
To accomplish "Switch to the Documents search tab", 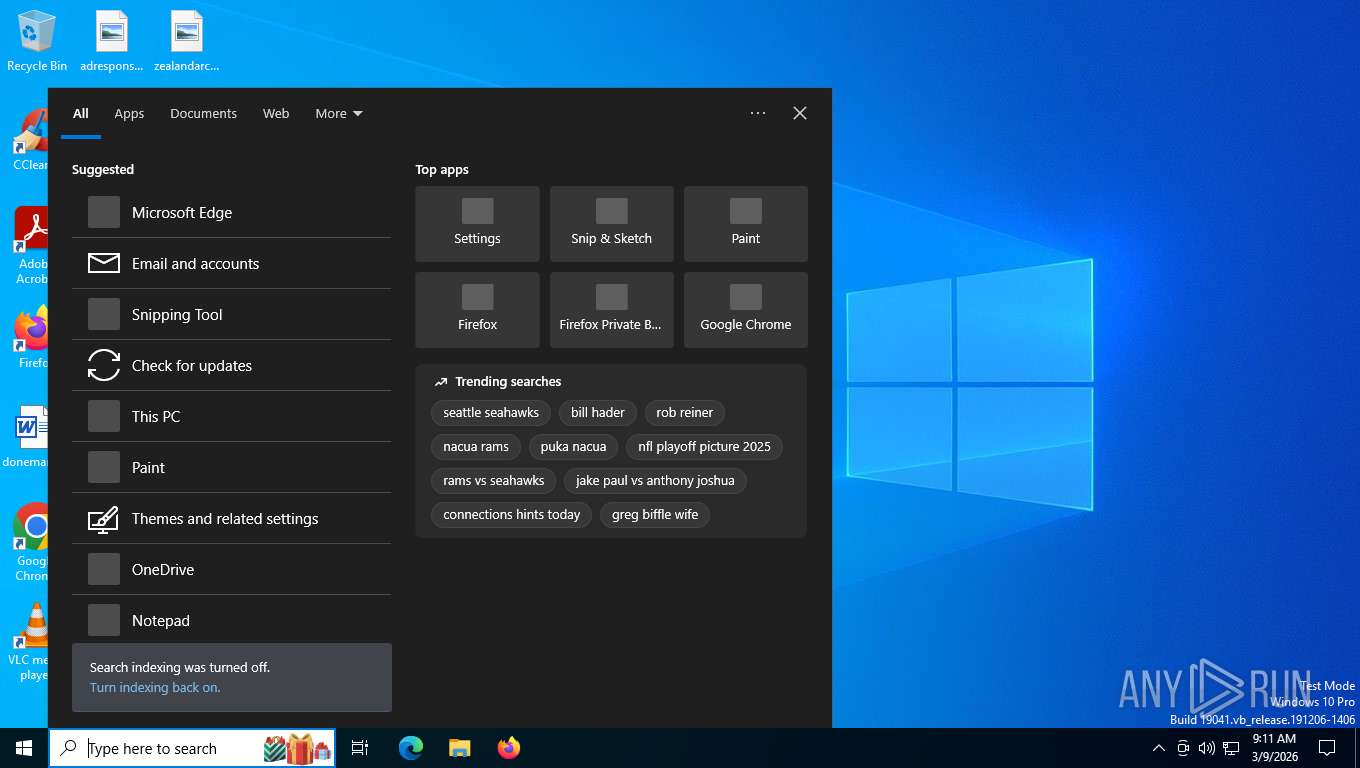I will click(203, 113).
